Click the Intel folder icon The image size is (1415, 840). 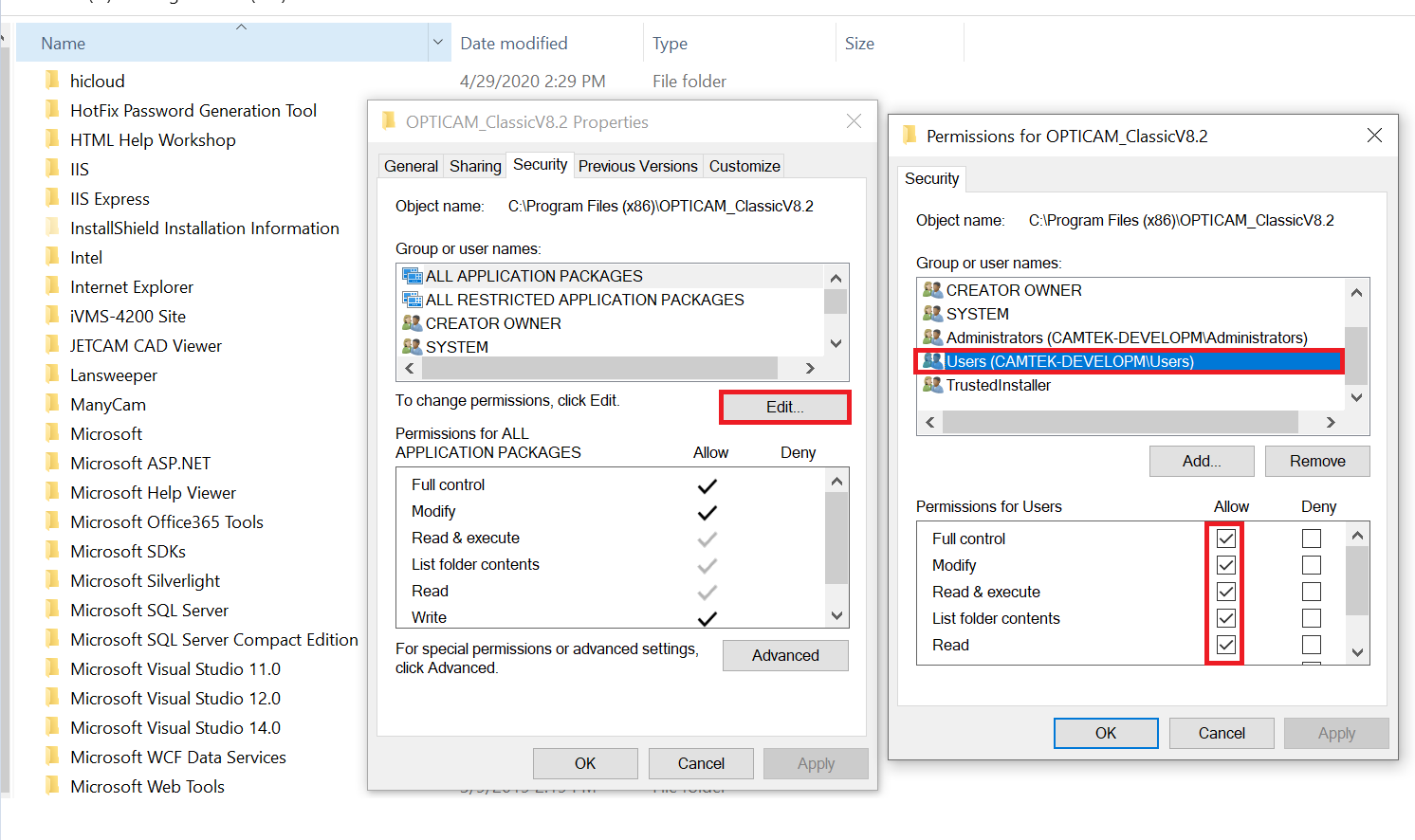tap(52, 257)
